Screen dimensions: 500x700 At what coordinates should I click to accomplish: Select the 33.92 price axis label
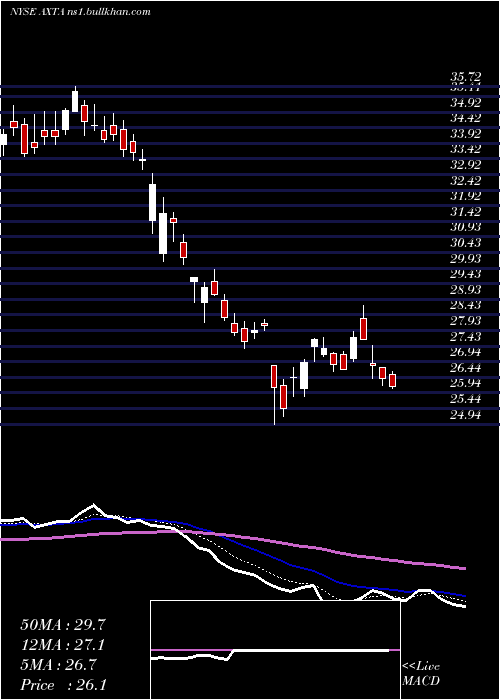(465, 133)
